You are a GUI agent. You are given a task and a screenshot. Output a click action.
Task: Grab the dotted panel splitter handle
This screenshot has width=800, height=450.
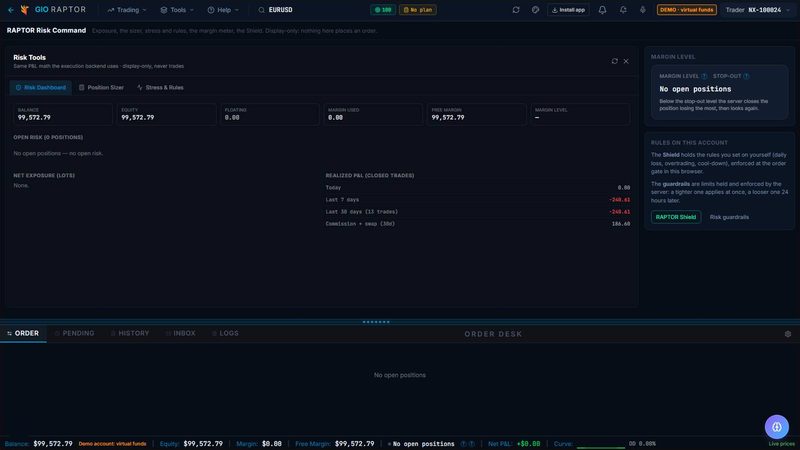click(x=376, y=322)
